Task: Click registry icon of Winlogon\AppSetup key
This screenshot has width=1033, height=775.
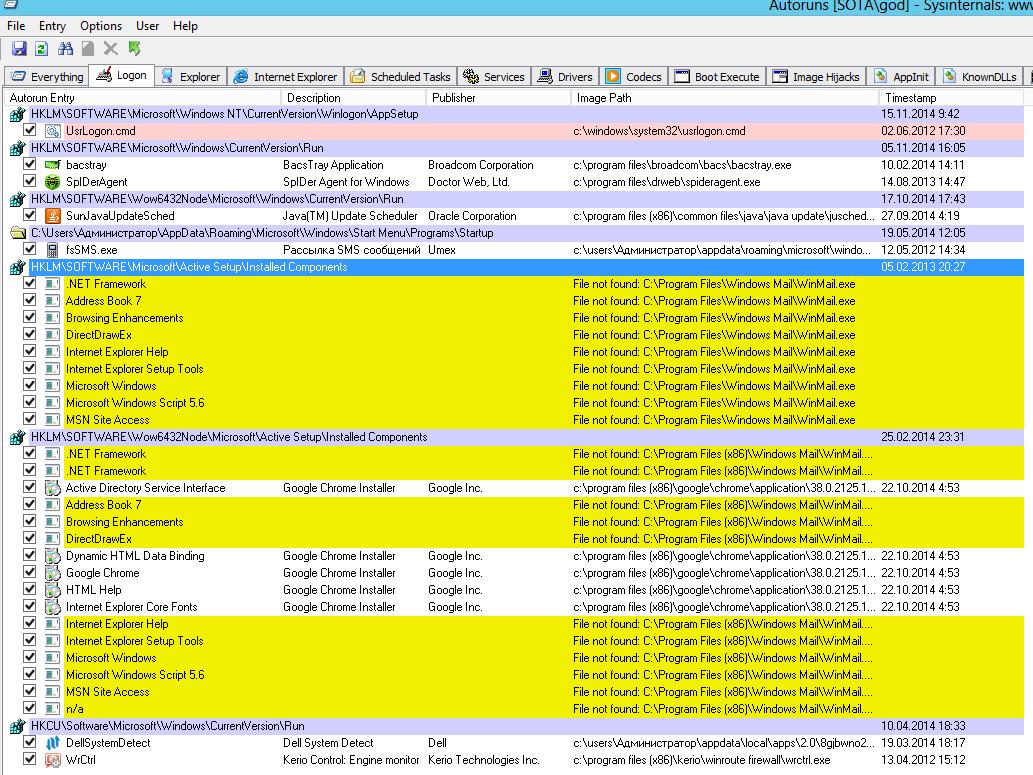Action: pyautogui.click(x=18, y=114)
